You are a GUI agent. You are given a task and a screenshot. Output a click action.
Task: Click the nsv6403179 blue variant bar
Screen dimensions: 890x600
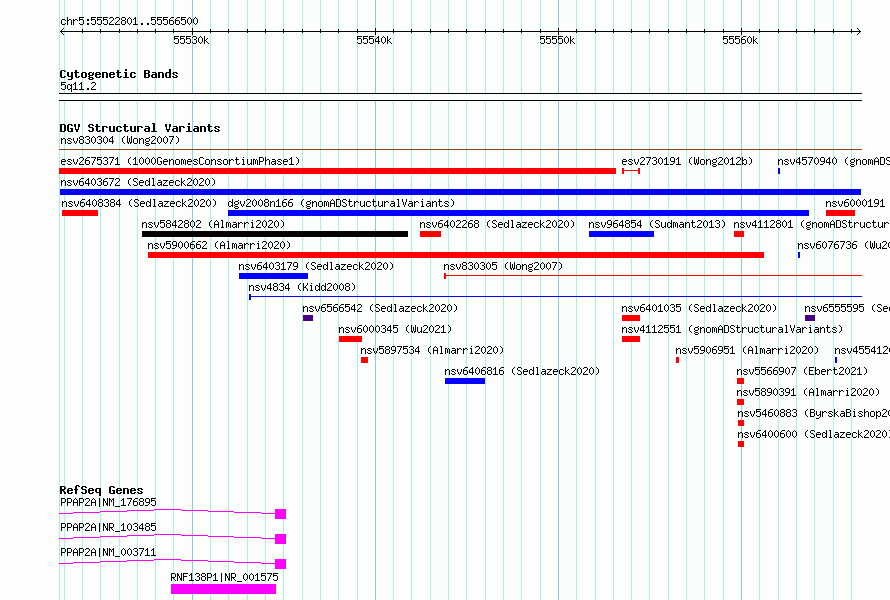pyautogui.click(x=274, y=276)
